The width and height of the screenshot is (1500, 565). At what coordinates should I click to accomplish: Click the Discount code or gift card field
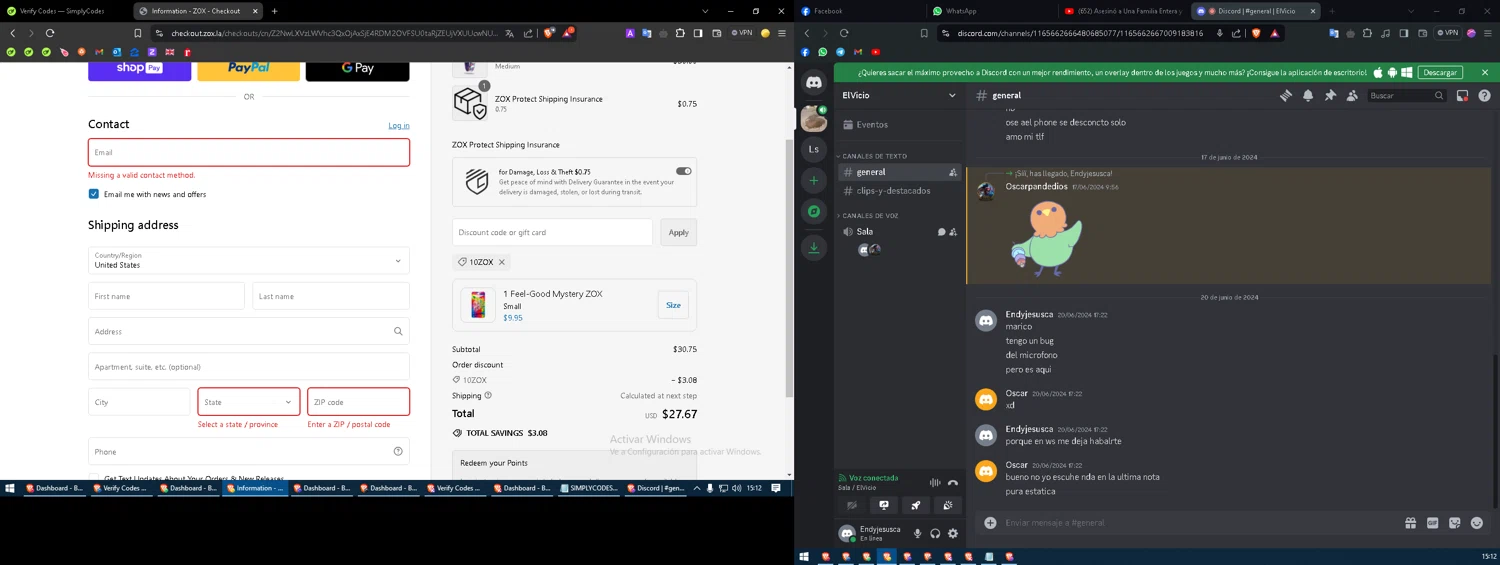point(552,232)
